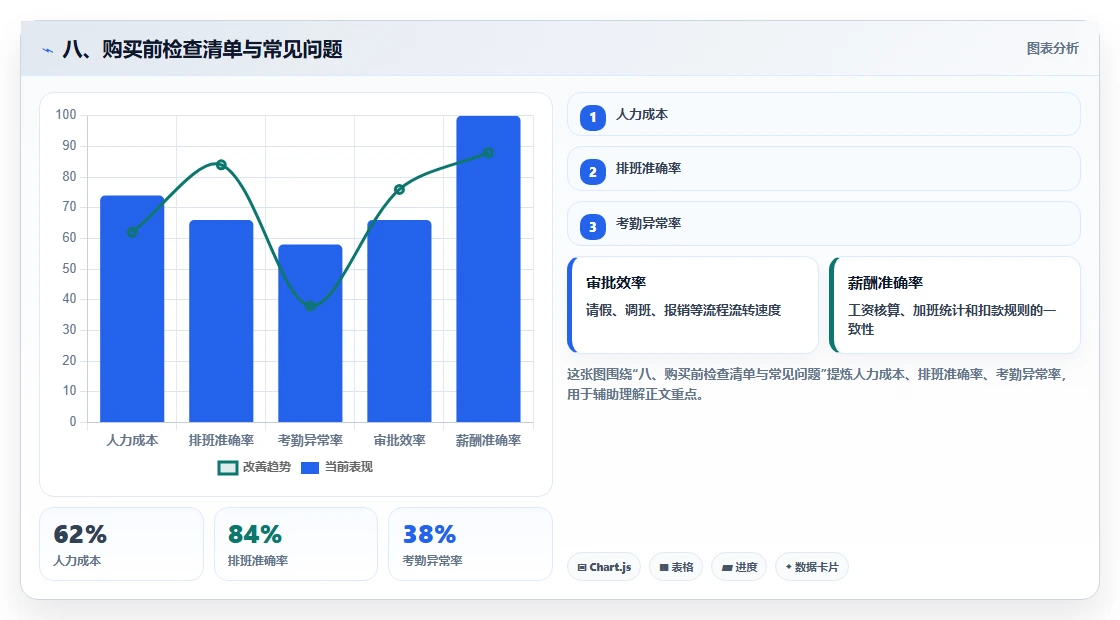Click the 审批效率 x-axis label
1120x620 pixels.
pos(399,441)
